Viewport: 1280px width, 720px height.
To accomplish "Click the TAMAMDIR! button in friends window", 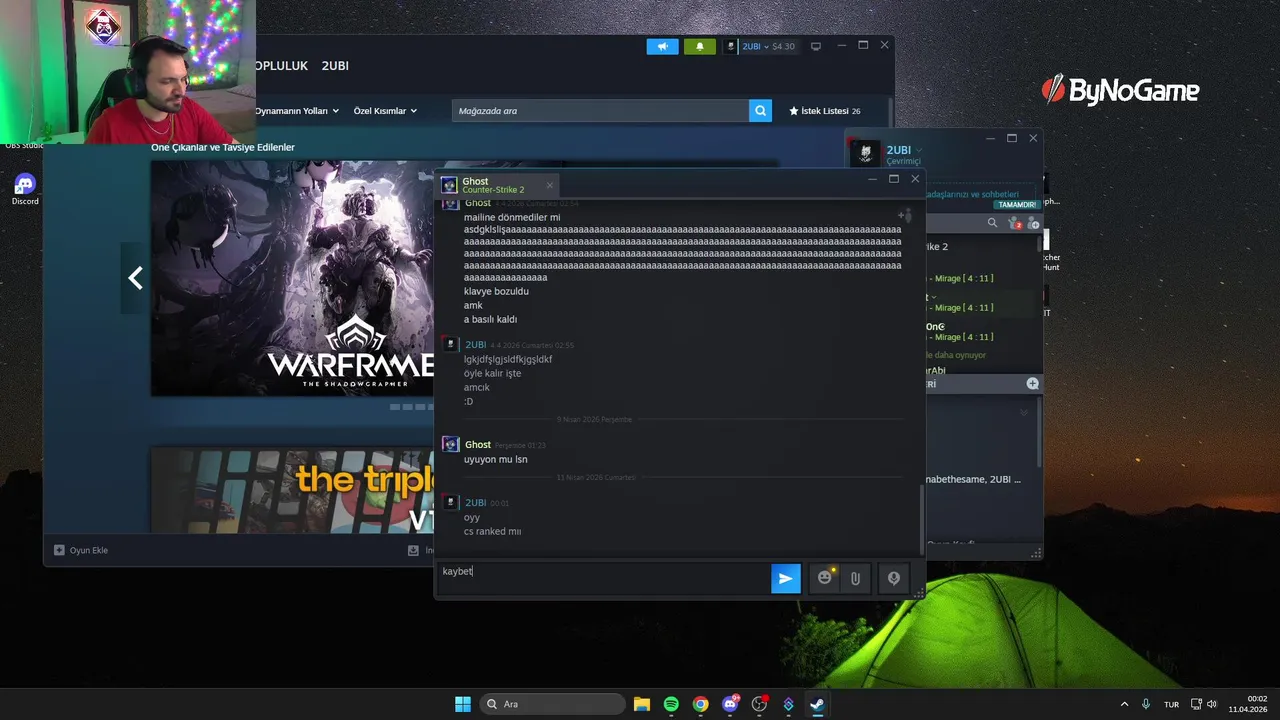I will pyautogui.click(x=1015, y=204).
